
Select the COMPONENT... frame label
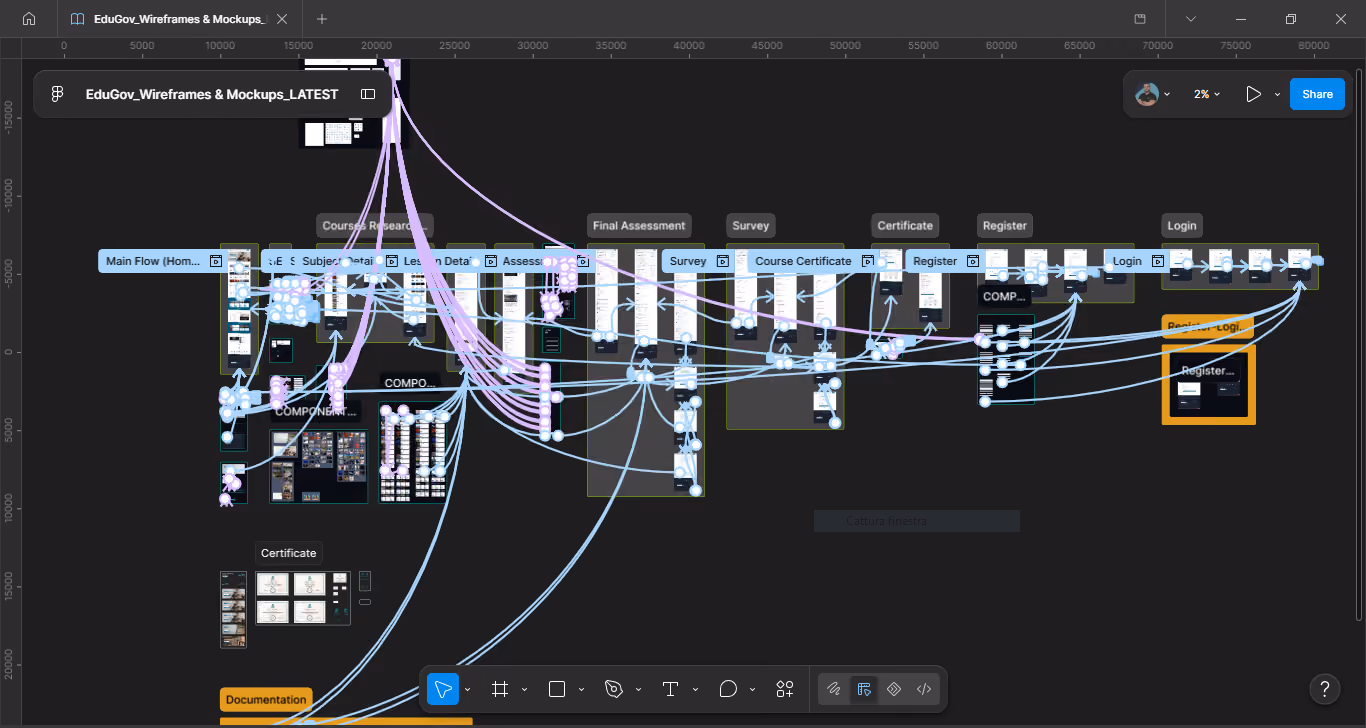point(316,411)
